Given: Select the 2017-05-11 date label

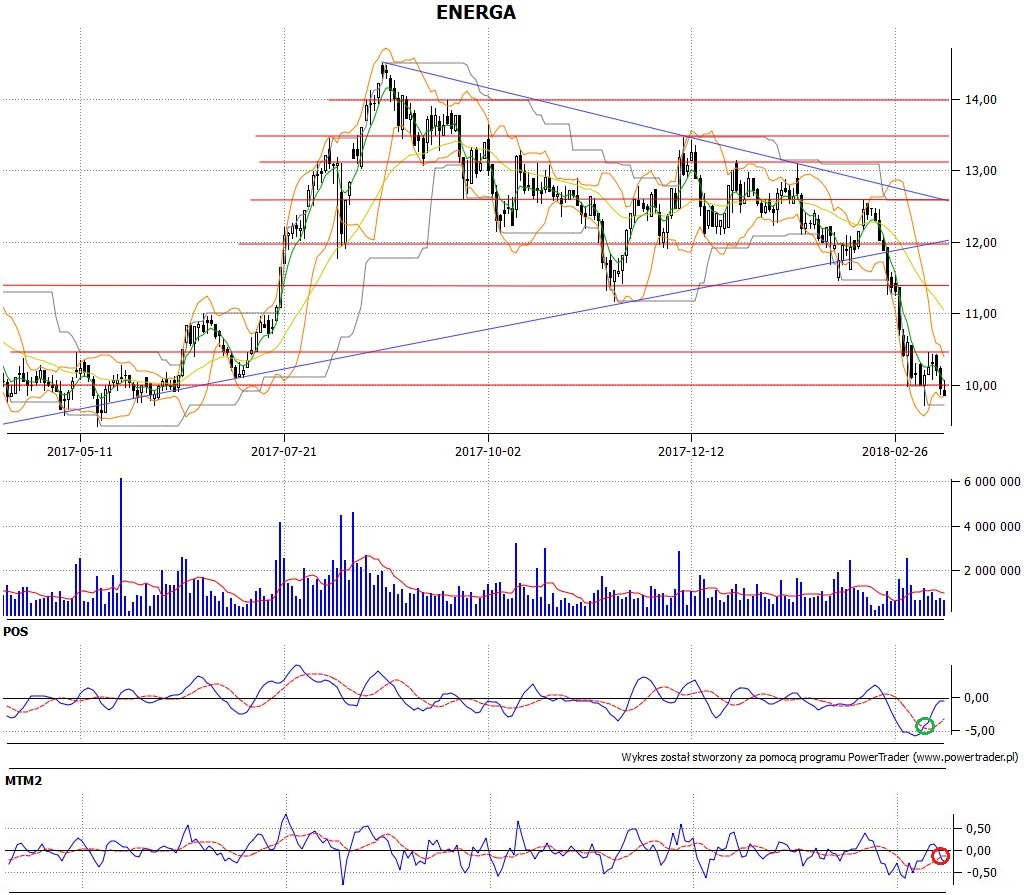Looking at the screenshot, I should [x=80, y=451].
